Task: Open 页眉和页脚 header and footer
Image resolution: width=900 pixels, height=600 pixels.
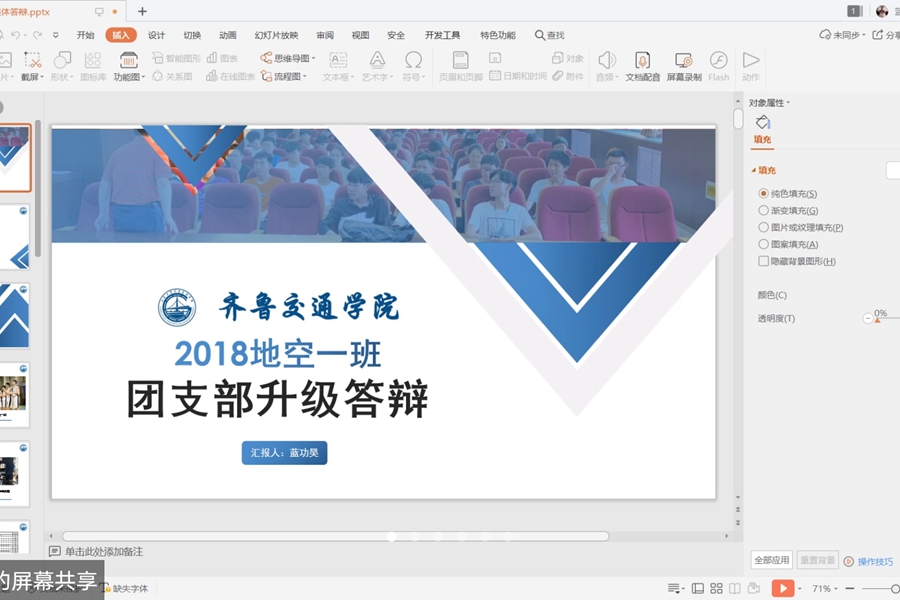Action: click(460, 67)
